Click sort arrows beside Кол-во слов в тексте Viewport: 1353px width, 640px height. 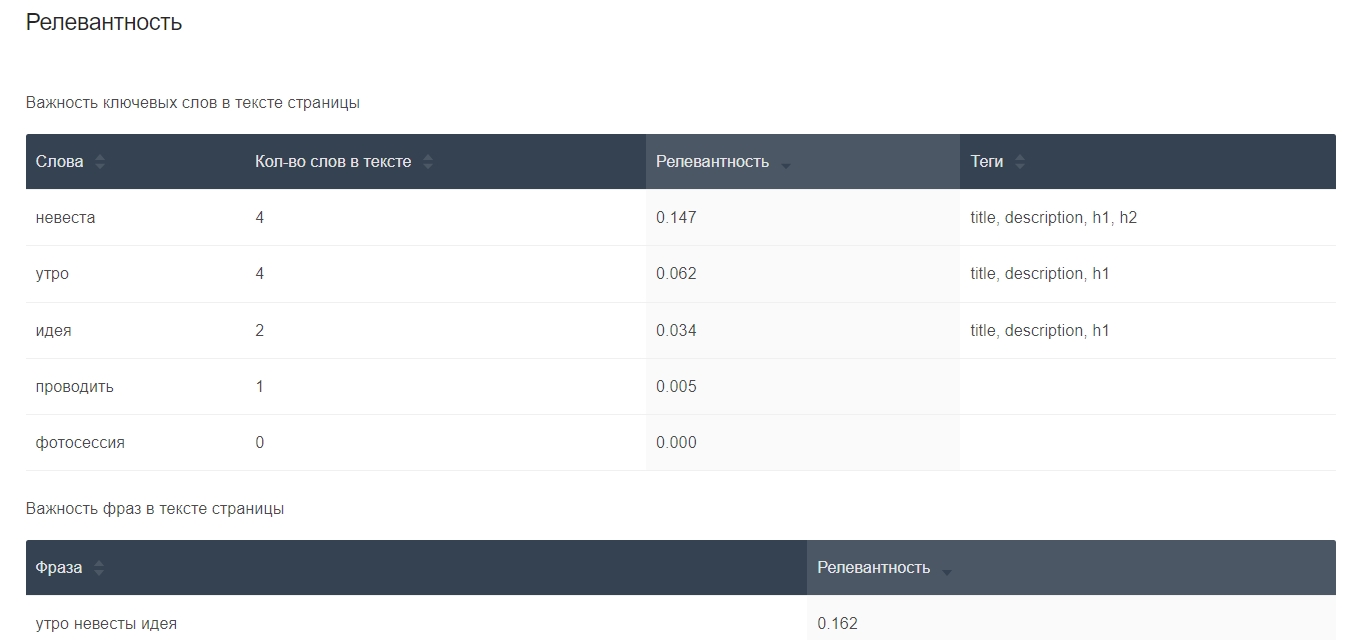point(428,162)
